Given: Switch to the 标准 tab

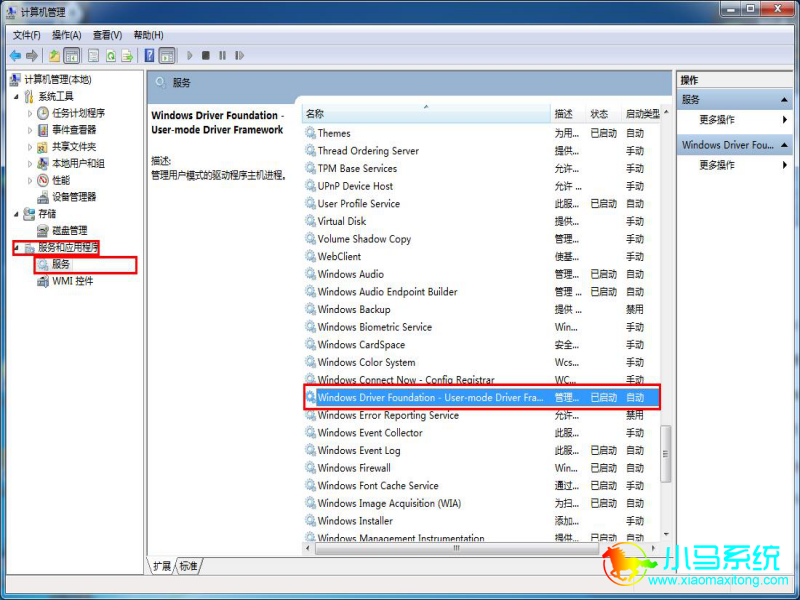Looking at the screenshot, I should click(x=188, y=566).
